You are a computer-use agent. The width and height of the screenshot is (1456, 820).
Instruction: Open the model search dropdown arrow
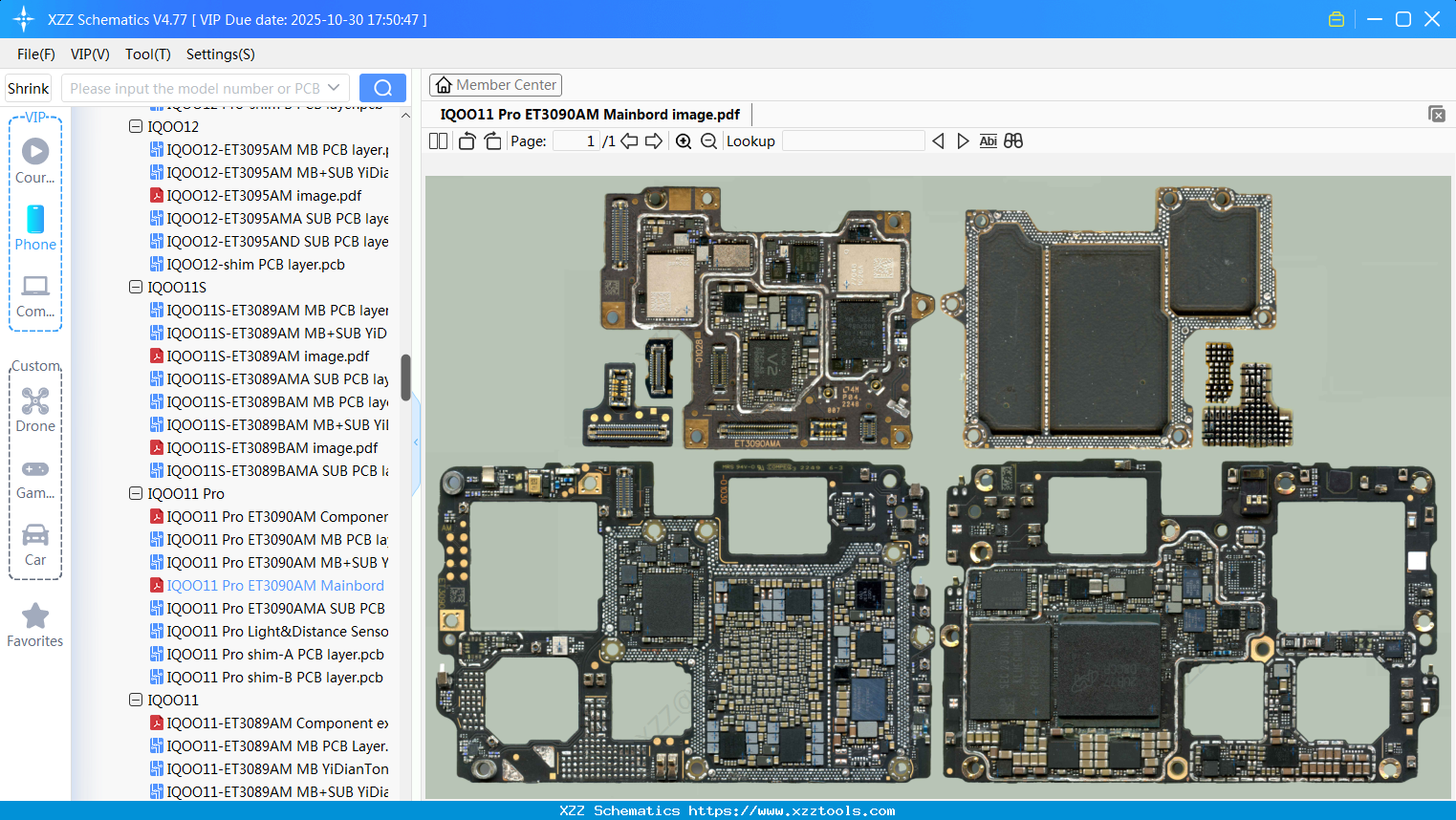(334, 87)
